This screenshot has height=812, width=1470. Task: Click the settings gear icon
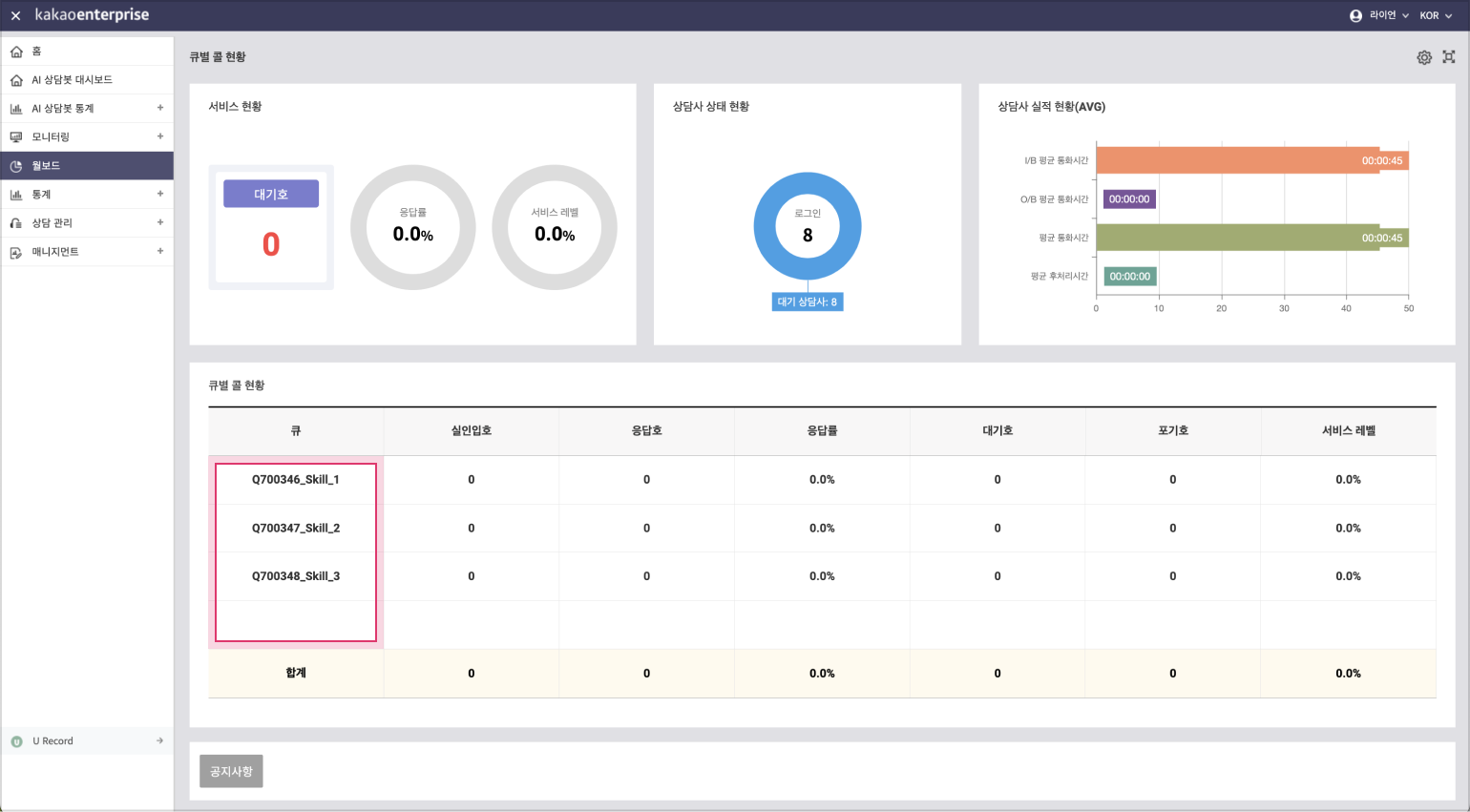[1423, 57]
